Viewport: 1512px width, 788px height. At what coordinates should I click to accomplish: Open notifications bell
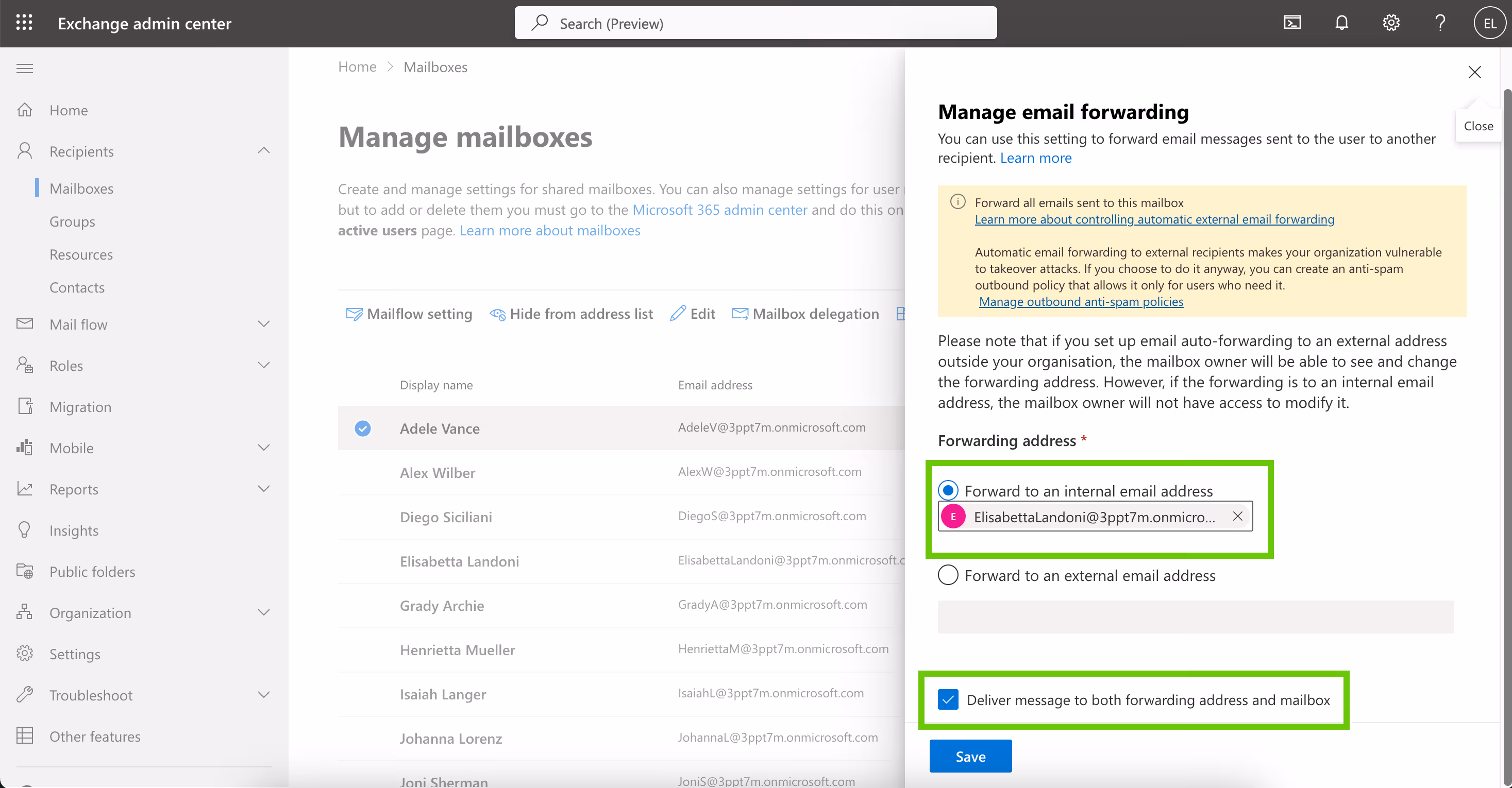tap(1341, 23)
